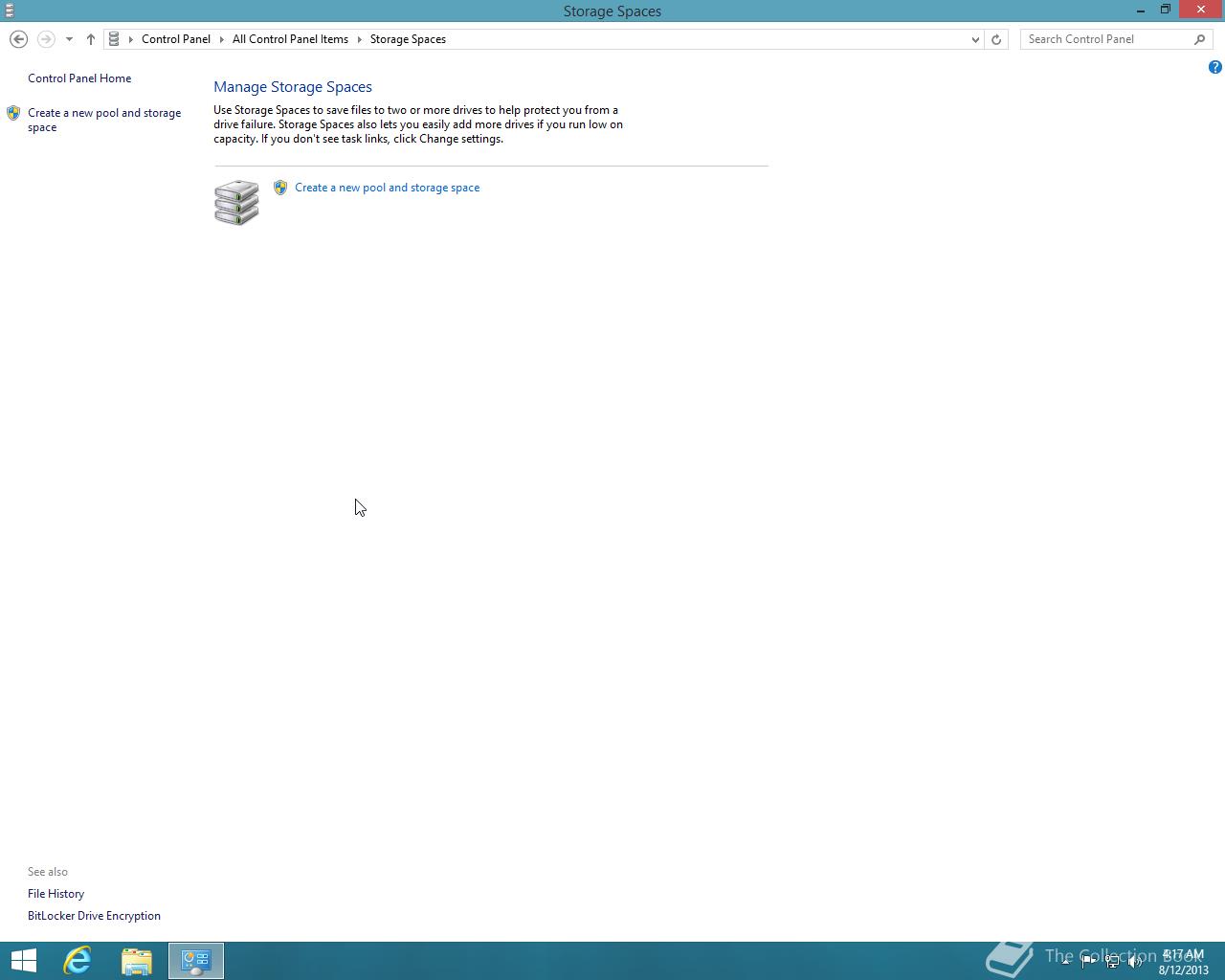This screenshot has width=1225, height=980.
Task: Select the Storage Spaces breadcrumb
Action: tap(408, 39)
